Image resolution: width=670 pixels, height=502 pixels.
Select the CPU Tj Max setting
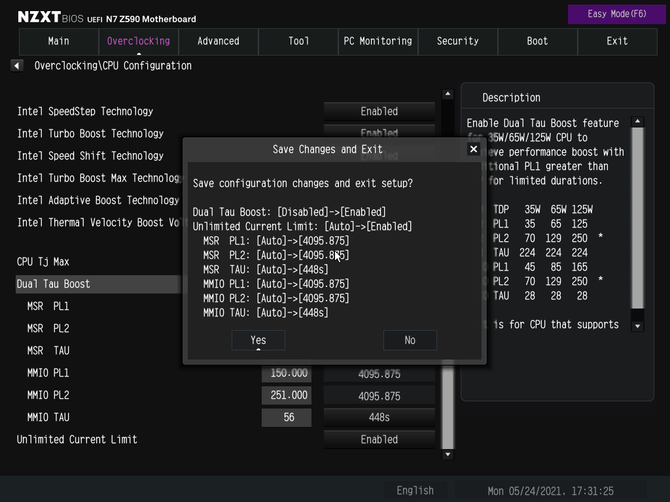tap(43, 262)
